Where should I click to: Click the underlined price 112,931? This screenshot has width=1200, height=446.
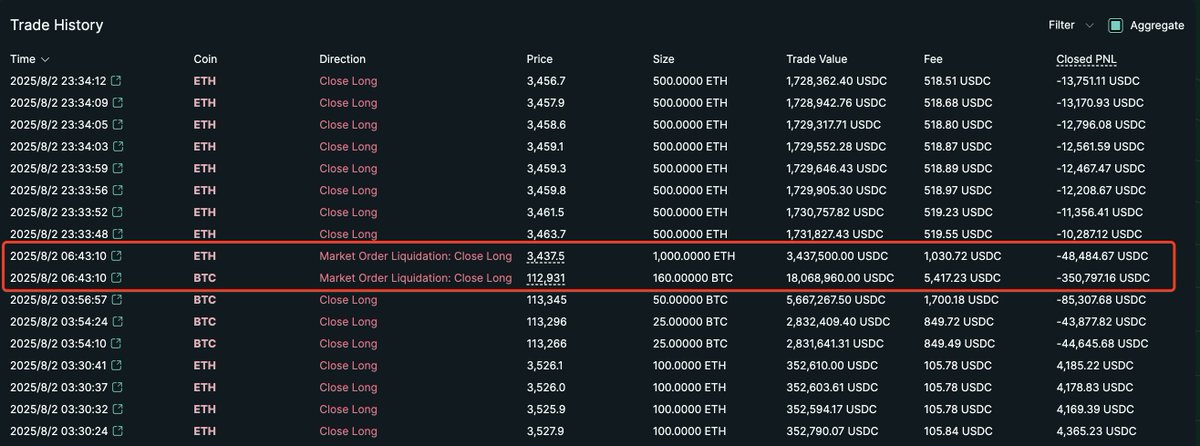click(546, 278)
